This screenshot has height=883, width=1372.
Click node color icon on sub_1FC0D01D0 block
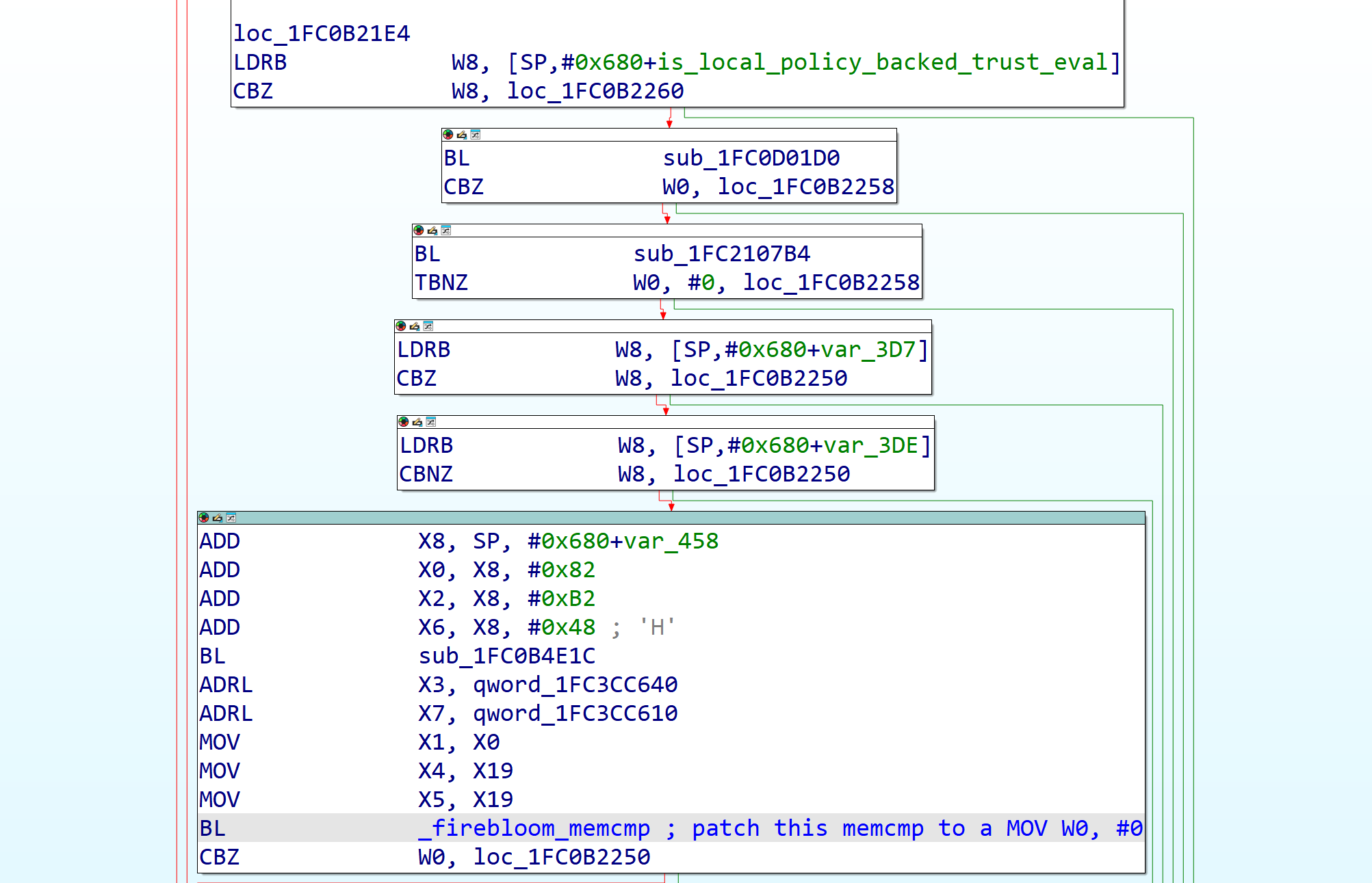(x=448, y=135)
